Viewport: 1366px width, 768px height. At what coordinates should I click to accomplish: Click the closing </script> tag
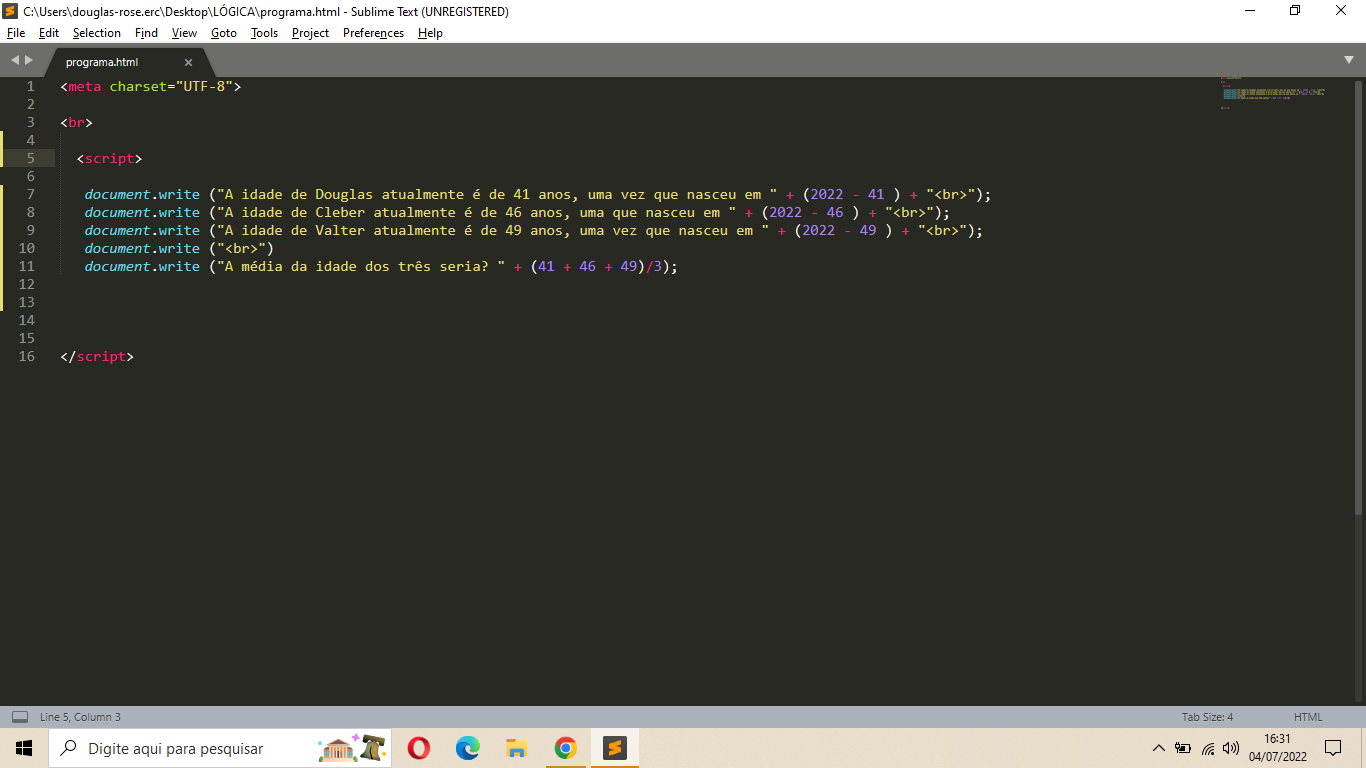tap(97, 356)
